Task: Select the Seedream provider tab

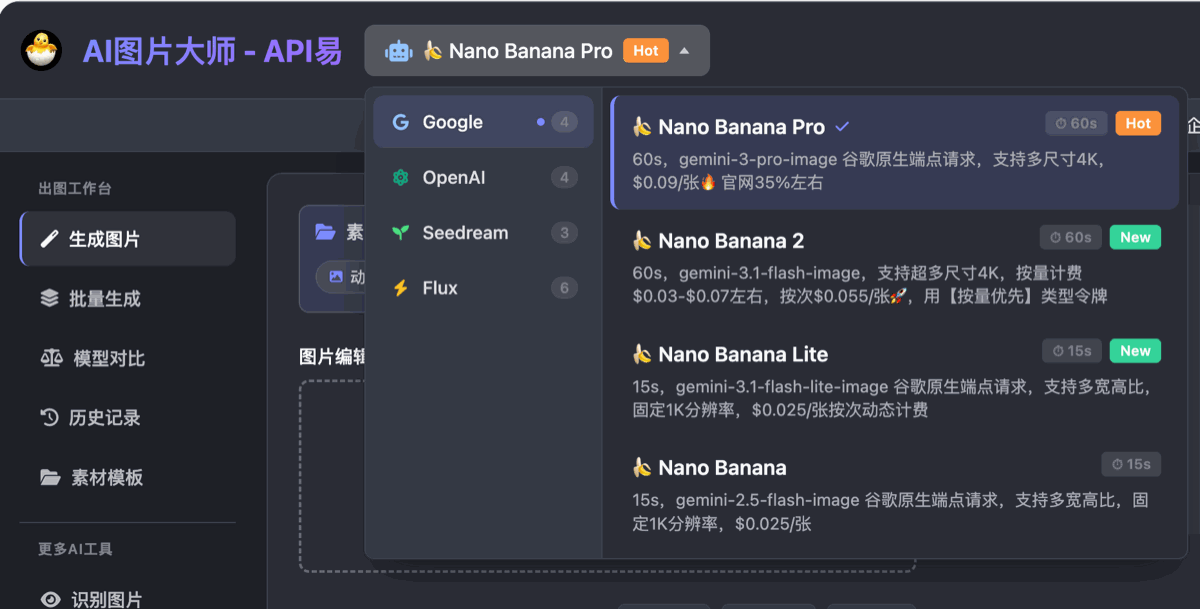Action: [x=483, y=233]
